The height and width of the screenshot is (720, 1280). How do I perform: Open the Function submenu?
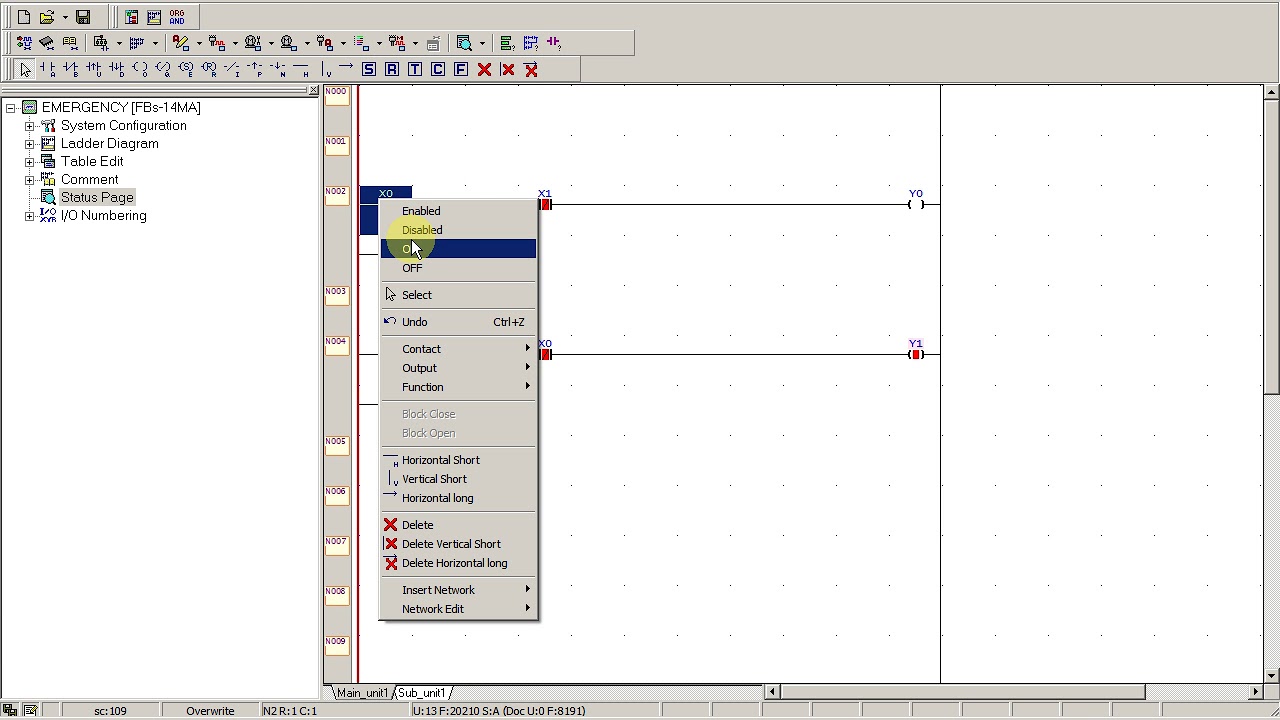point(458,387)
